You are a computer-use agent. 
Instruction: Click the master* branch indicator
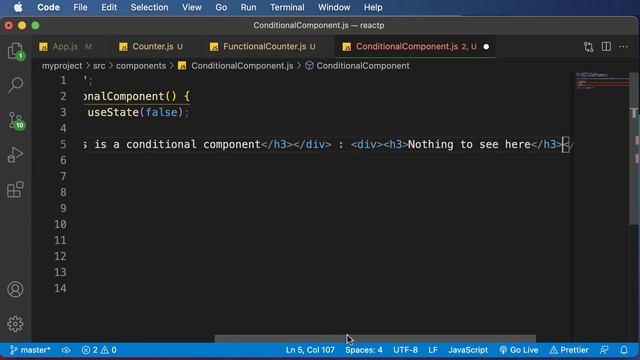30,350
